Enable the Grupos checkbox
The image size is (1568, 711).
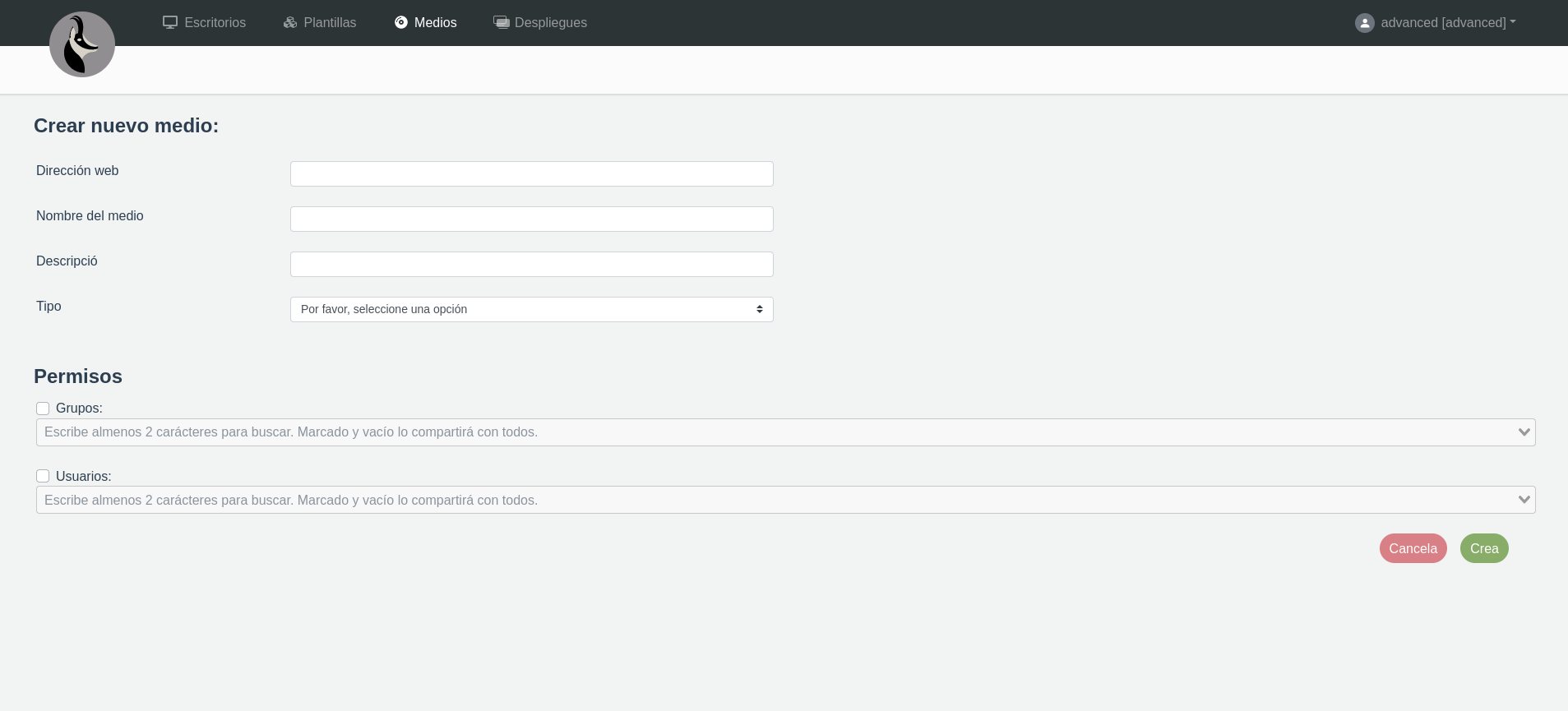coord(43,409)
